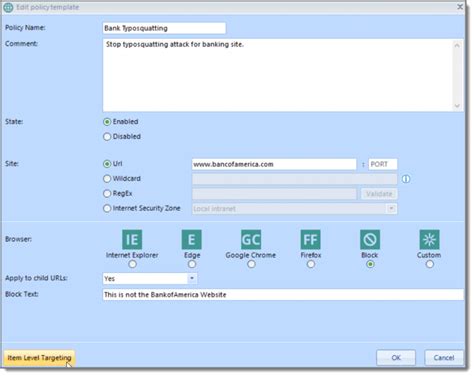Click the comment scrollbar down arrow
The height and width of the screenshot is (376, 474).
[x=457, y=106]
